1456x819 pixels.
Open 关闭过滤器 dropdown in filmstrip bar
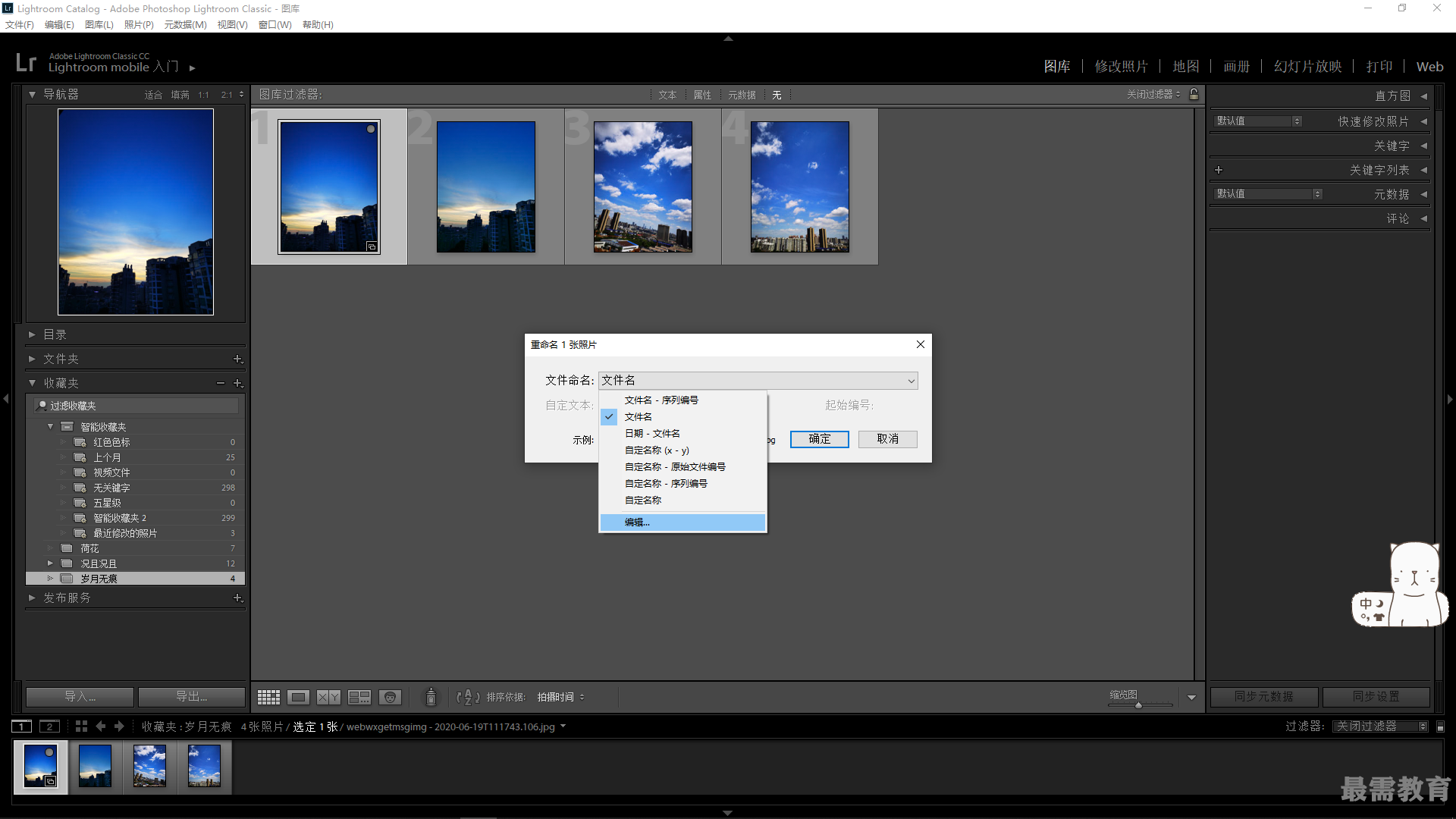[x=1381, y=726]
